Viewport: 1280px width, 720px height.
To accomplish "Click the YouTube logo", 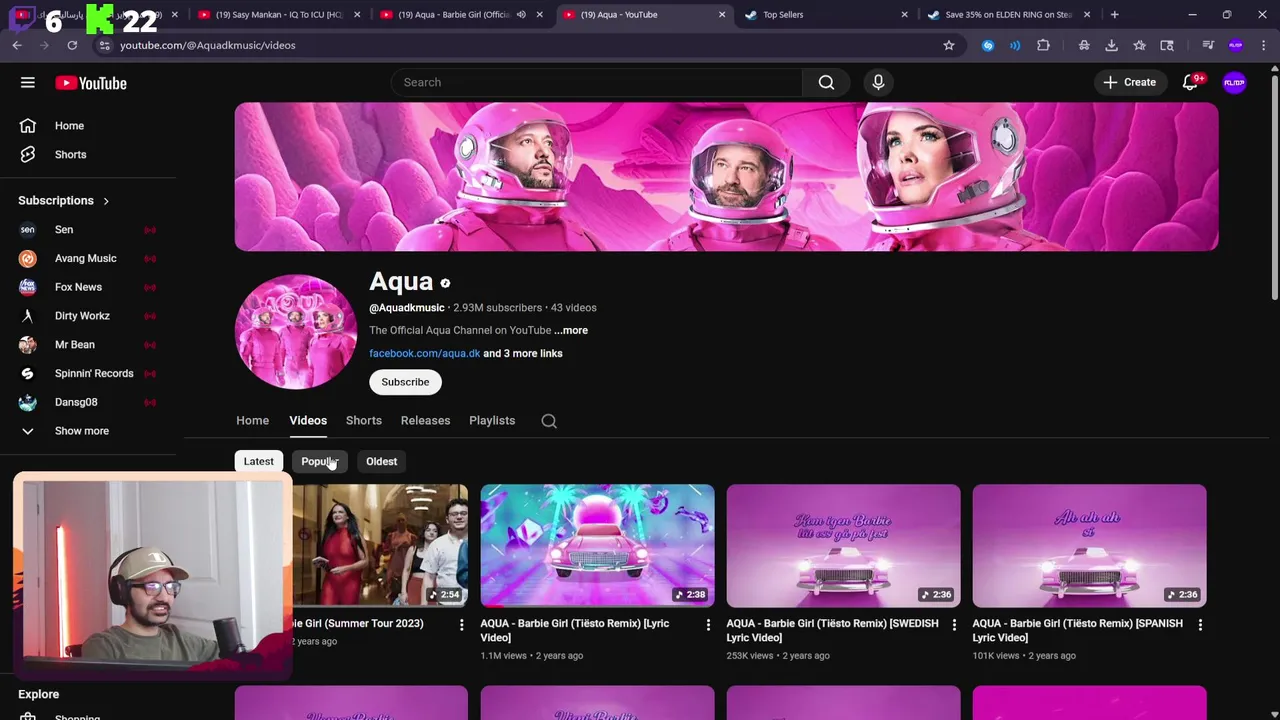I will [x=91, y=83].
